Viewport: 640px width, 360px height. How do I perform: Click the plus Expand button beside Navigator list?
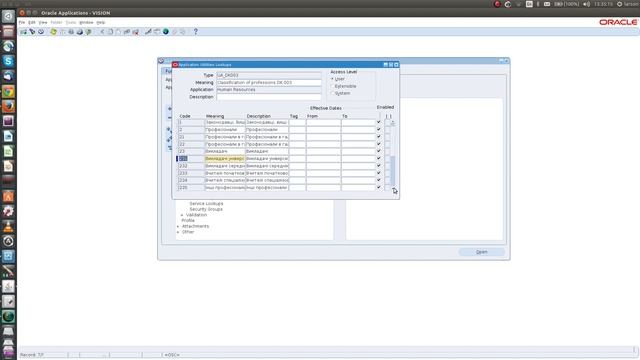tap(169, 109)
